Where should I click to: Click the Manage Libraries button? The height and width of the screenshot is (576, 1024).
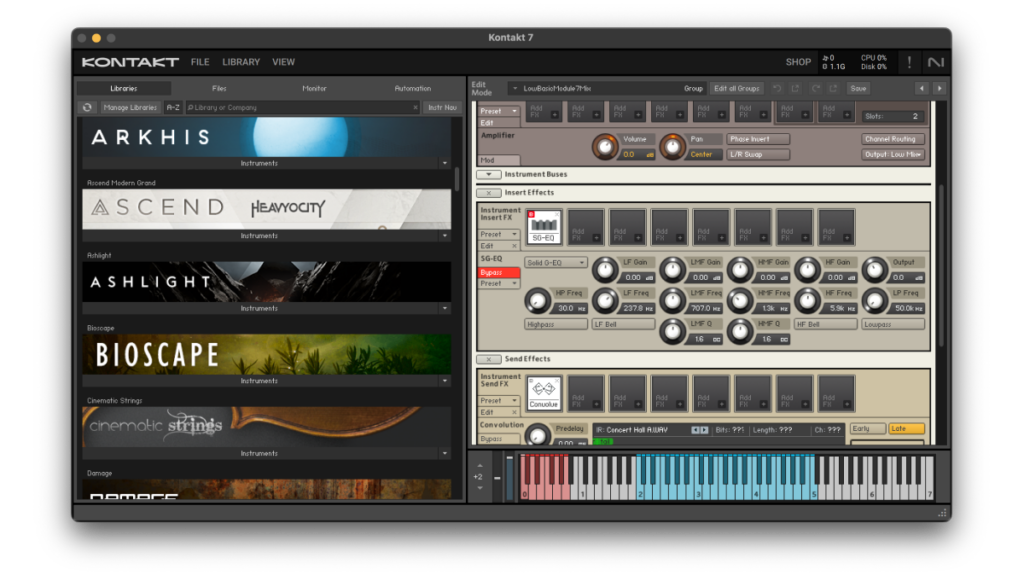(130, 108)
